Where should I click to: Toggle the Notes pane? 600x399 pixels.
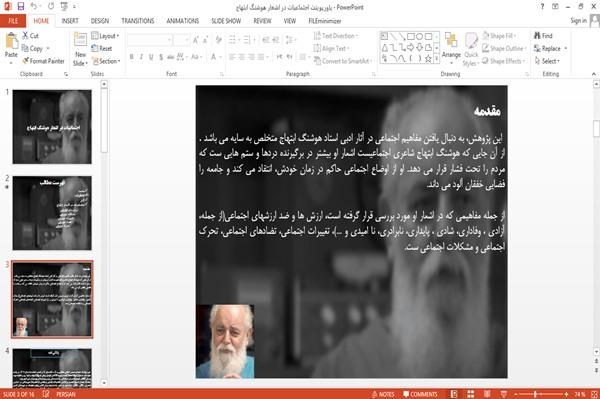(383, 394)
